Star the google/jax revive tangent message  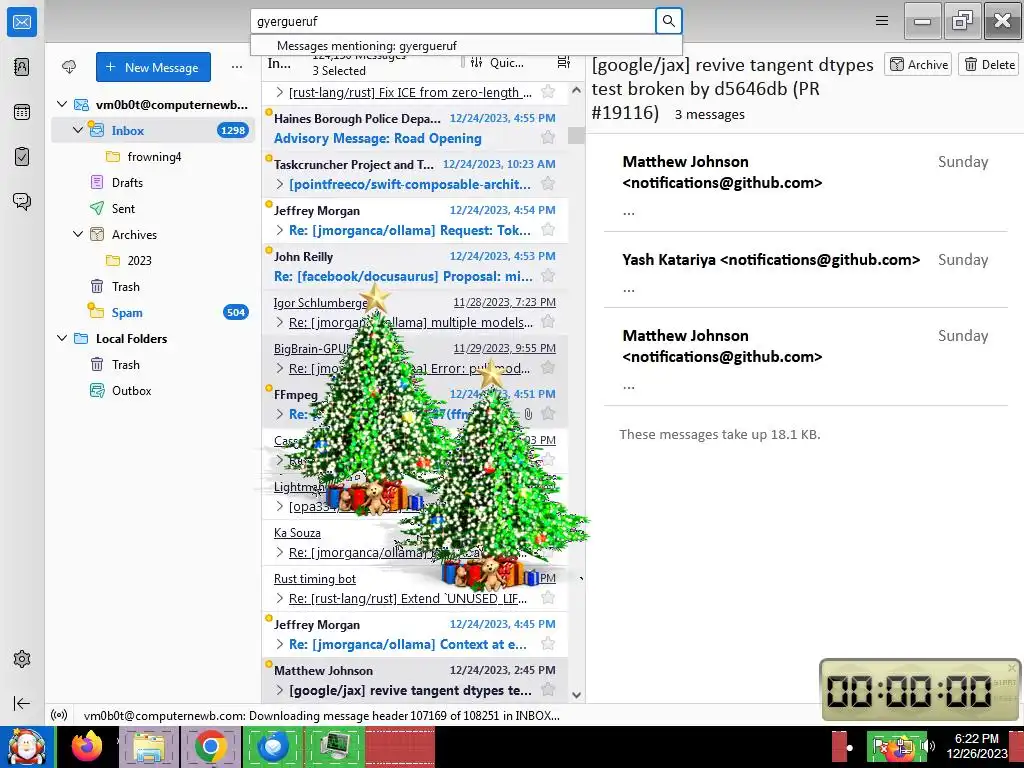[548, 690]
